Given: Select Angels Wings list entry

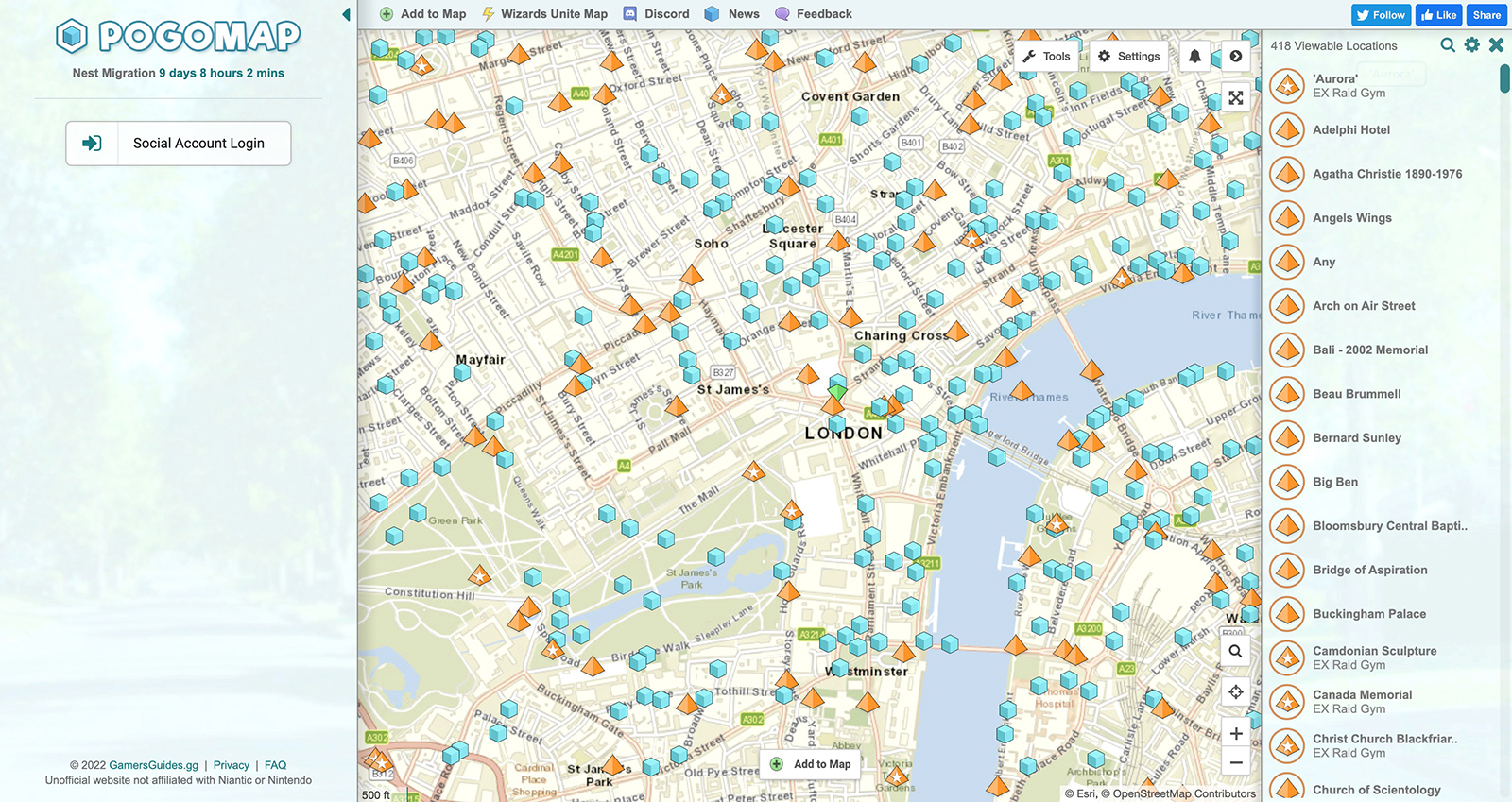Looking at the screenshot, I should (x=1382, y=218).
